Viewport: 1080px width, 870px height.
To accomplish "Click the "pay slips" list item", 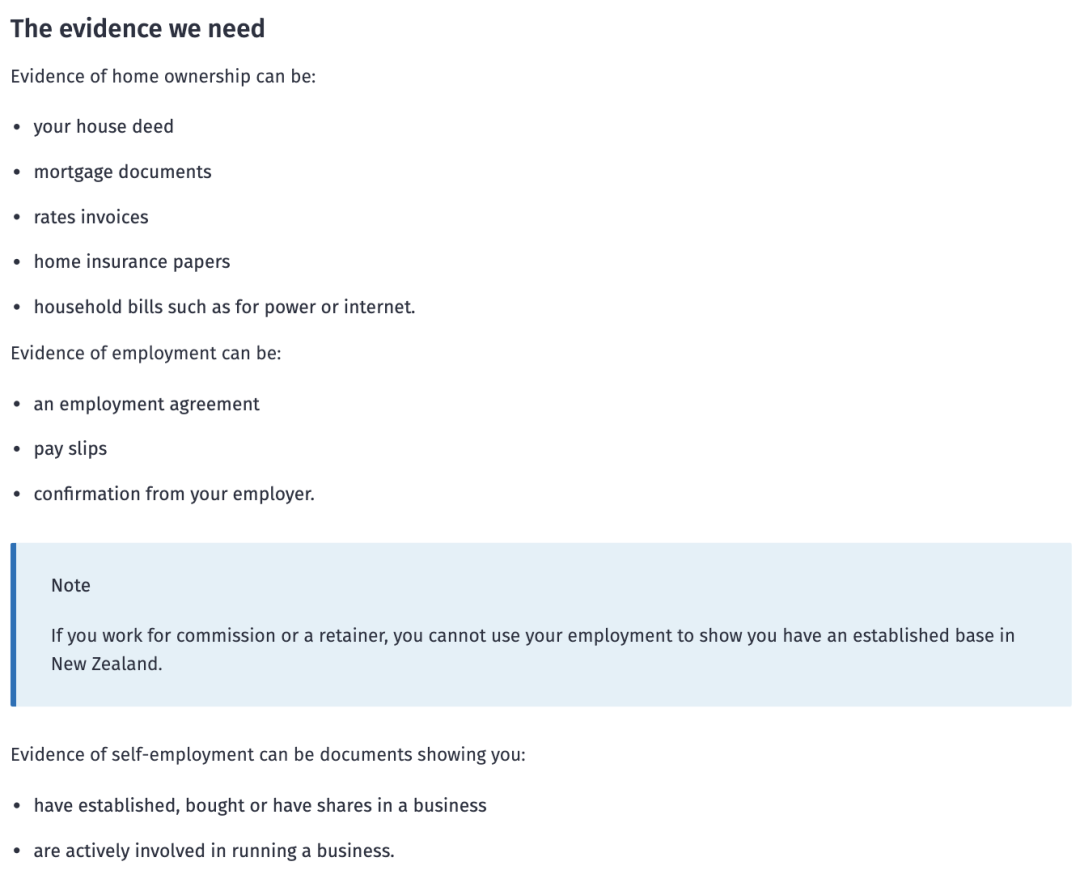I will tap(70, 449).
